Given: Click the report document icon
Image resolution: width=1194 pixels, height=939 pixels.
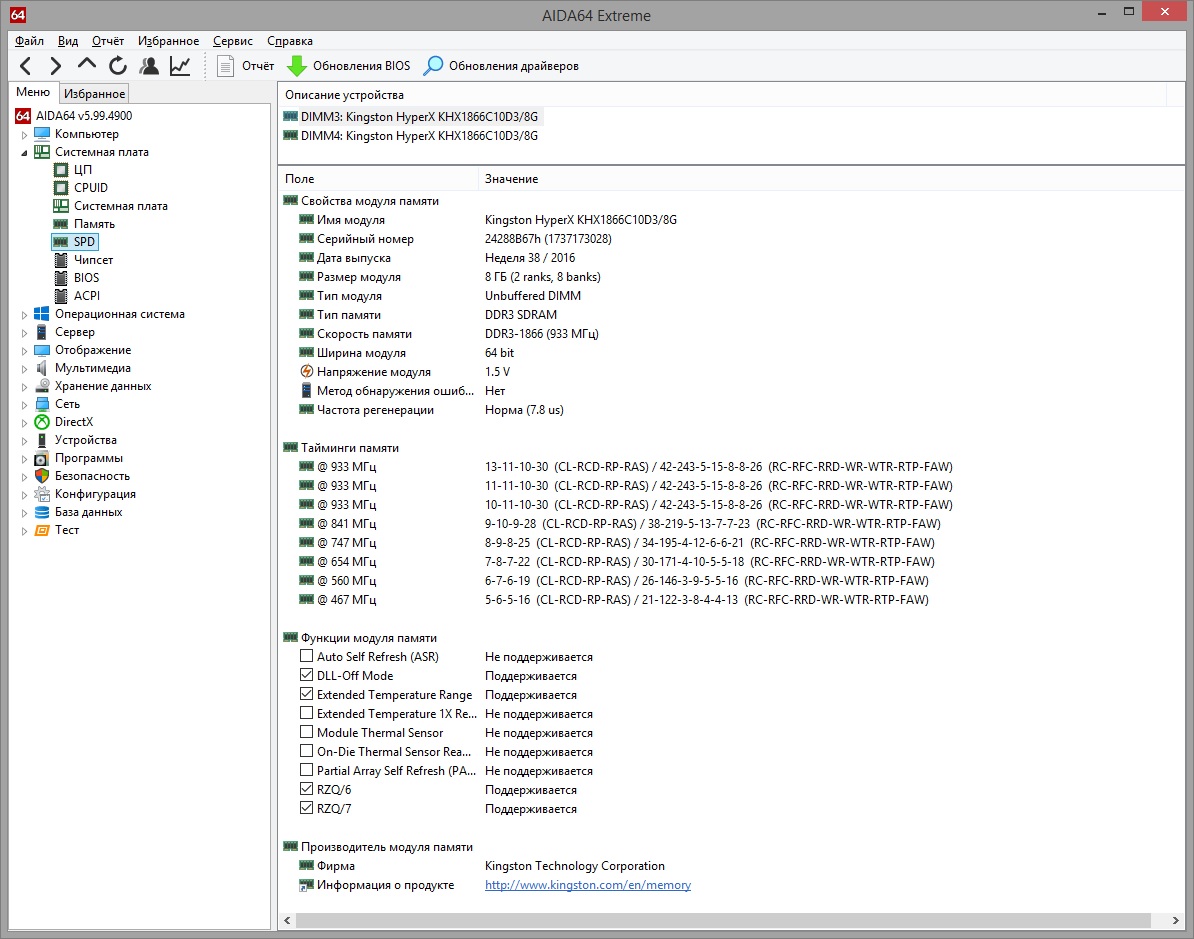Looking at the screenshot, I should tap(225, 66).
